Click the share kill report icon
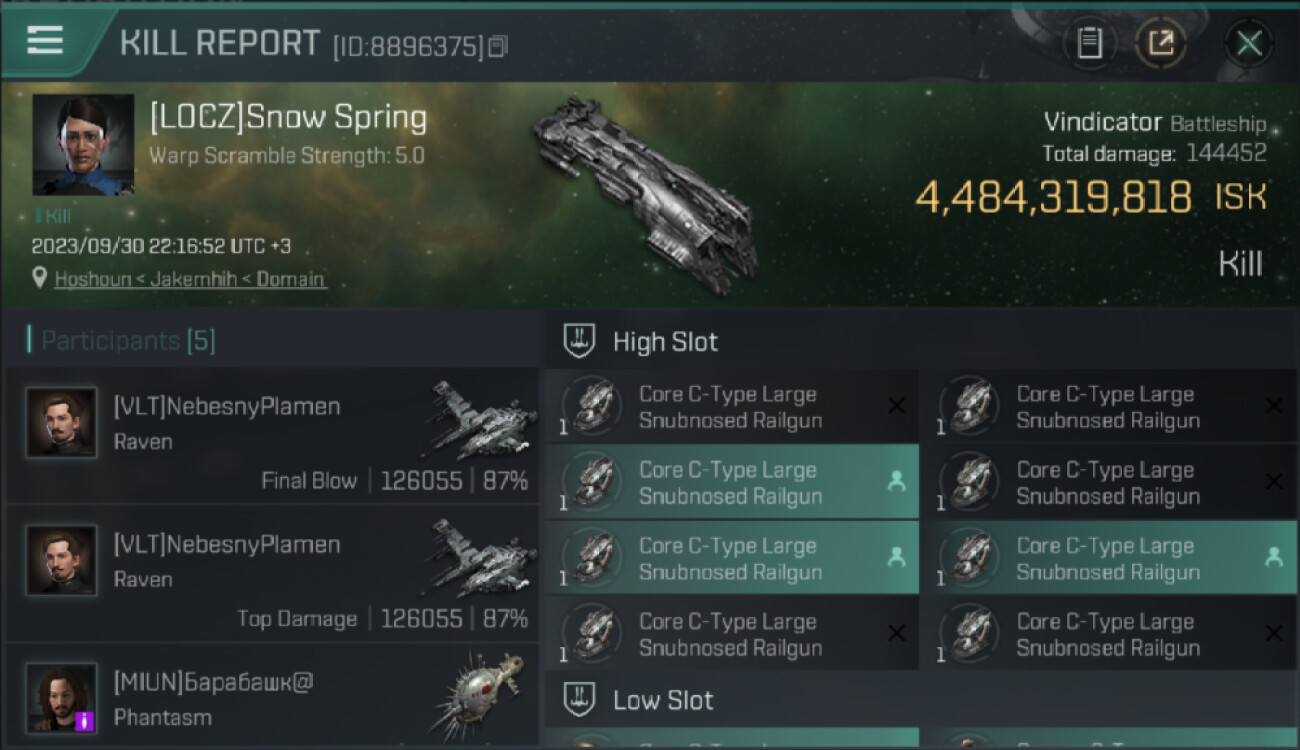This screenshot has width=1300, height=750. click(x=1161, y=43)
